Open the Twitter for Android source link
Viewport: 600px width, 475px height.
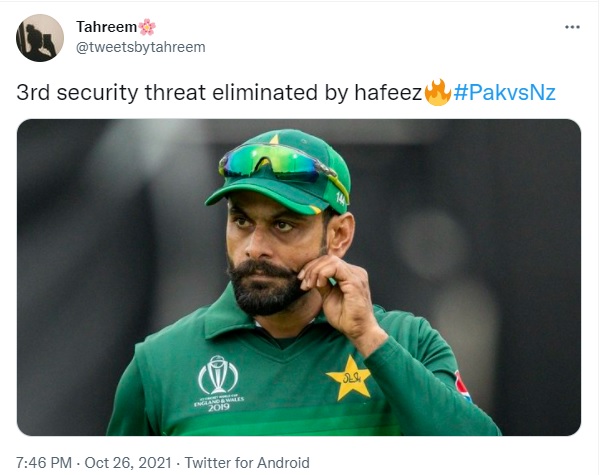[x=247, y=463]
